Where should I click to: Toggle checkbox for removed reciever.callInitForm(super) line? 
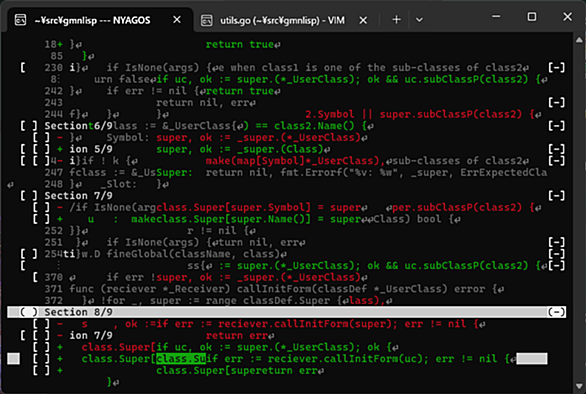tap(41, 324)
